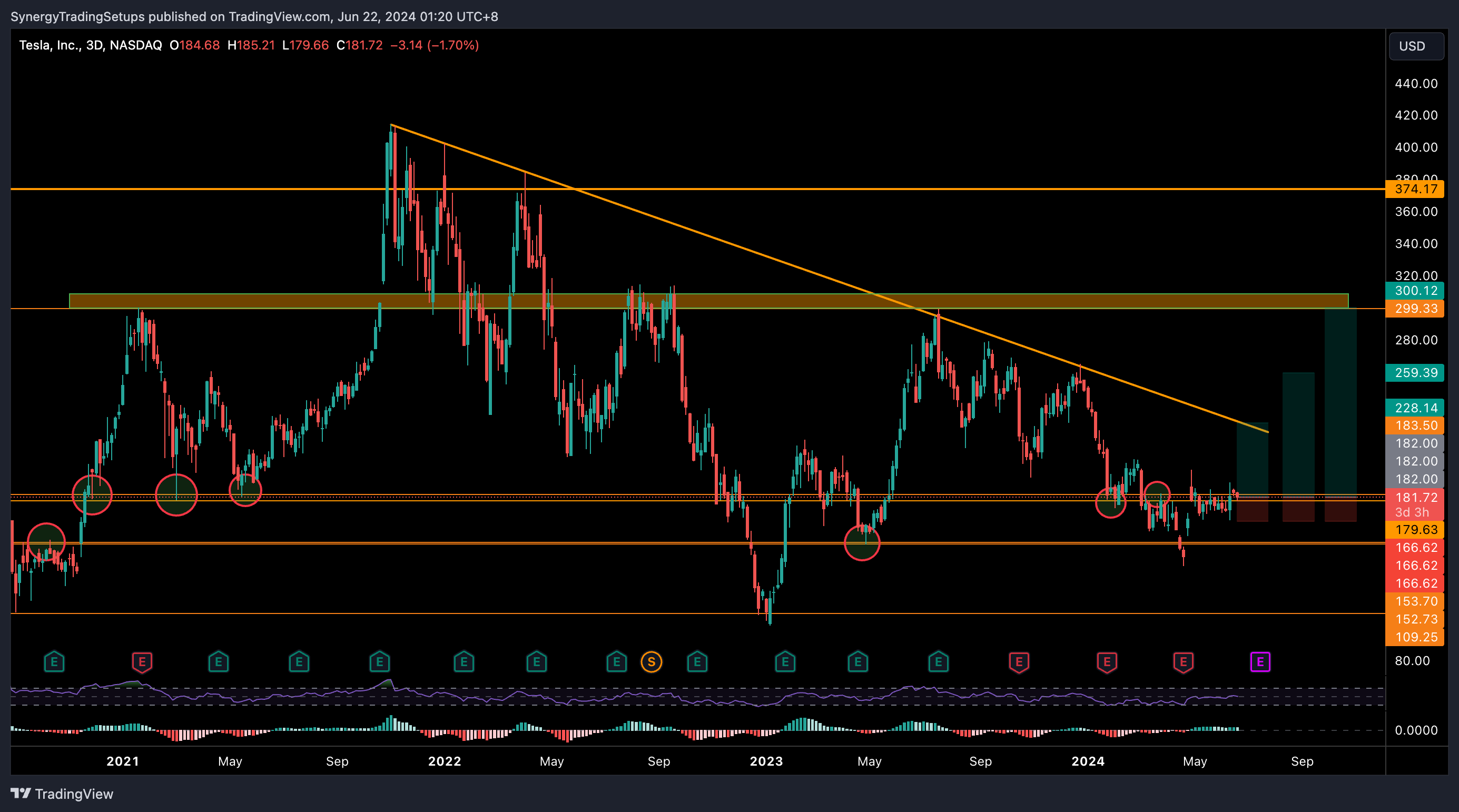Click the −3.14 (−1.70%) change value

point(435,45)
